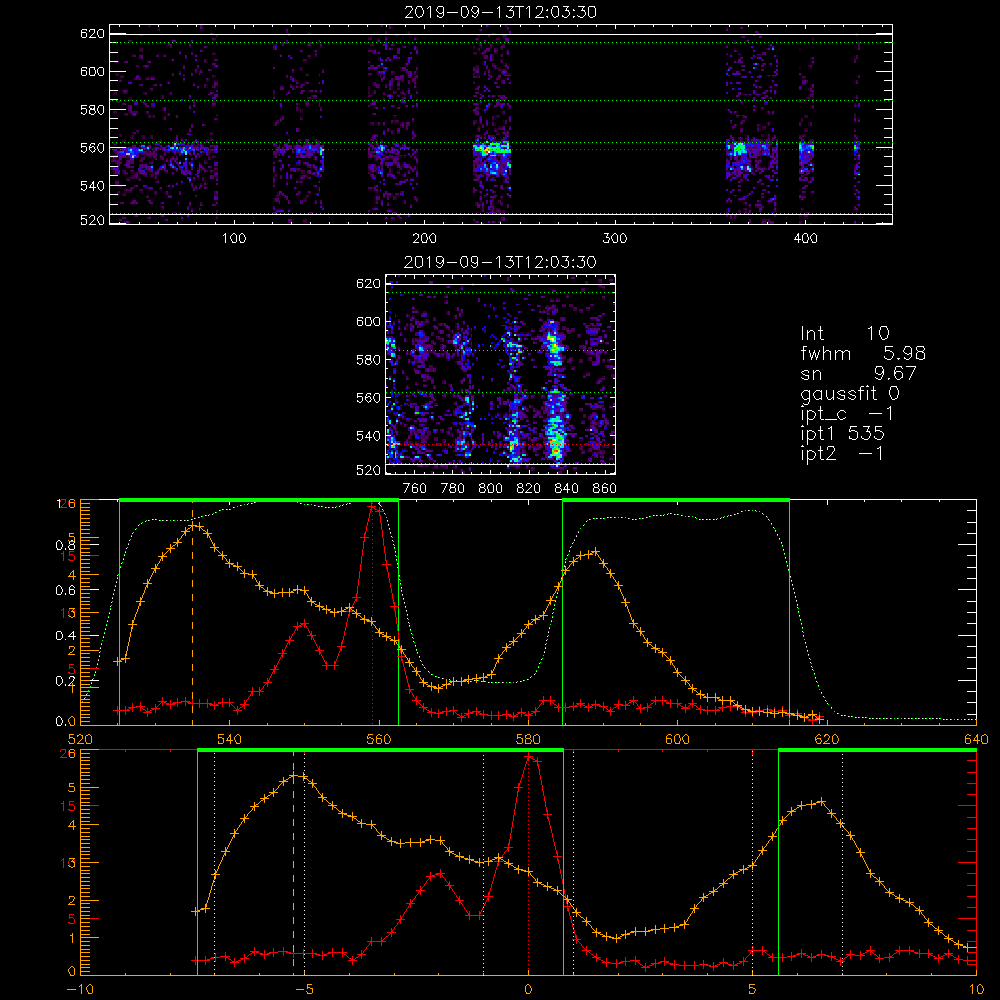Click y-axis label 540 on middle image
Image resolution: width=1000 pixels, height=1000 pixels.
point(368,436)
